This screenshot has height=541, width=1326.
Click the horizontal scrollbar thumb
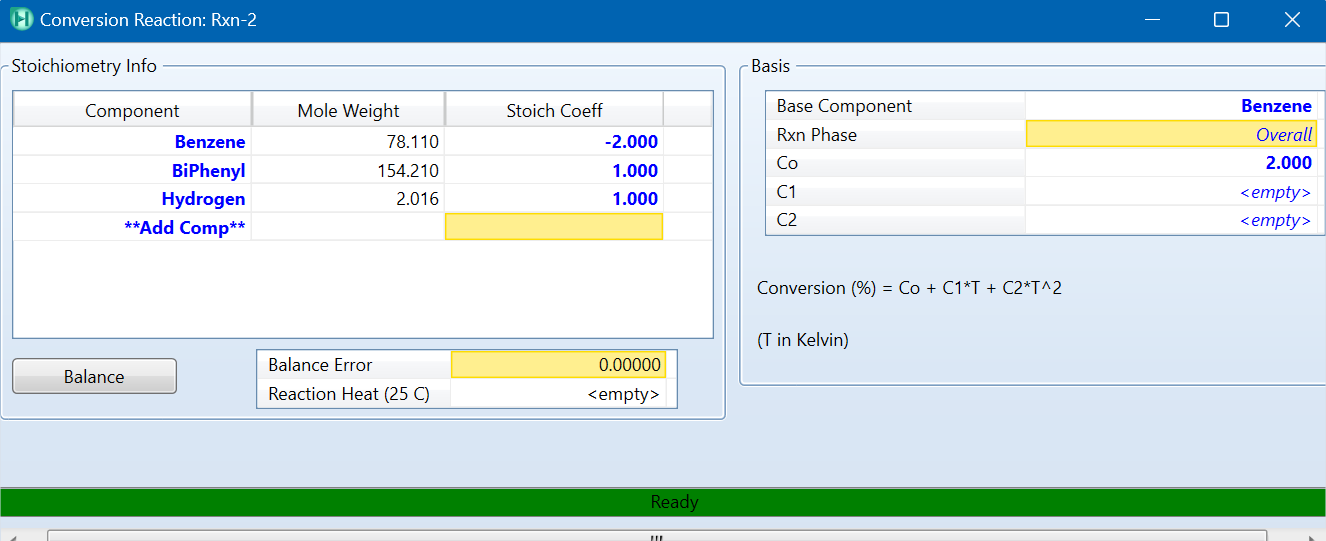tap(656, 536)
